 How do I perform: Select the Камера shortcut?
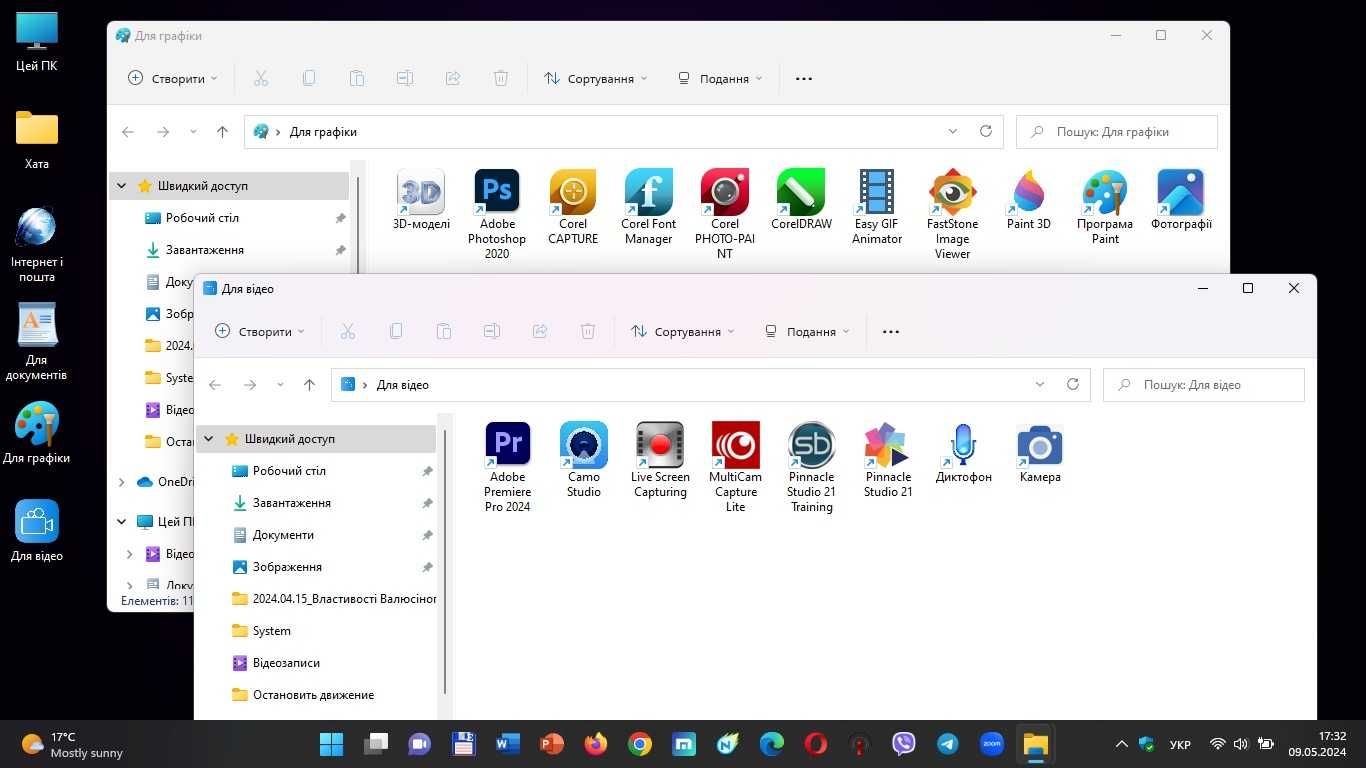click(x=1040, y=453)
